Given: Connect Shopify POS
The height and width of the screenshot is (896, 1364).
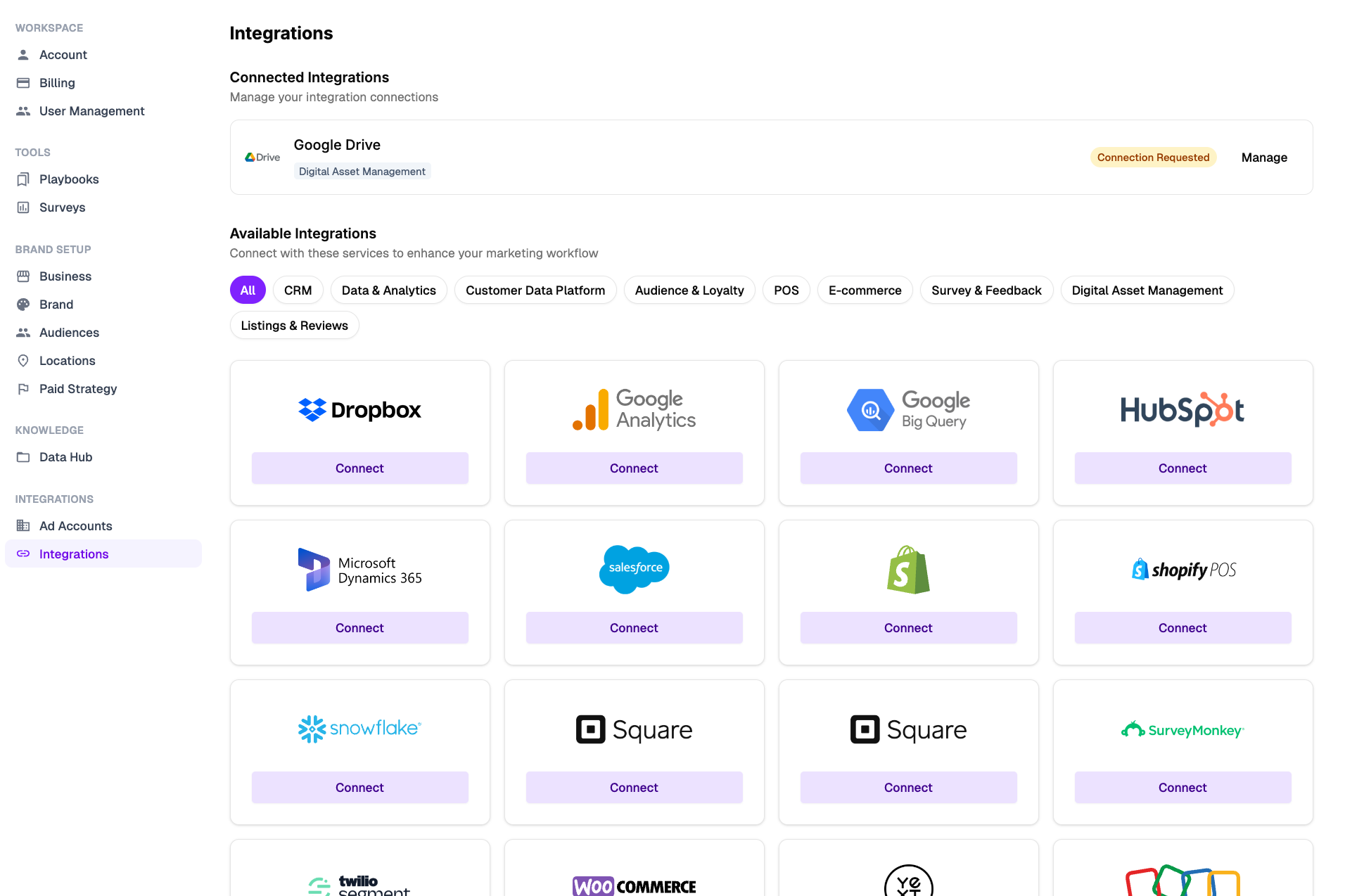Looking at the screenshot, I should click(x=1183, y=628).
